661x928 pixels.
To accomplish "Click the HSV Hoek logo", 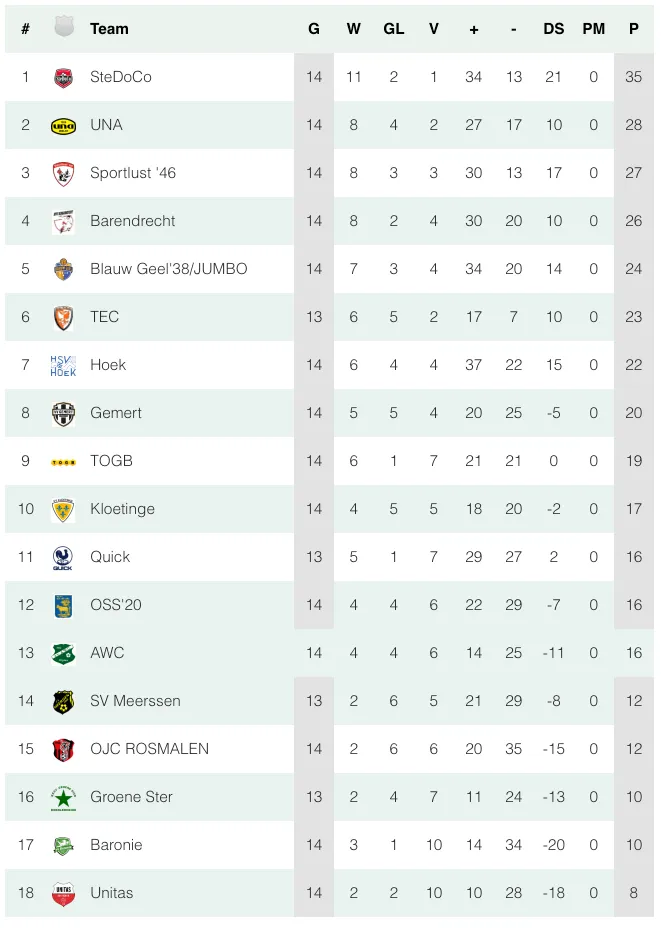I will [63, 365].
